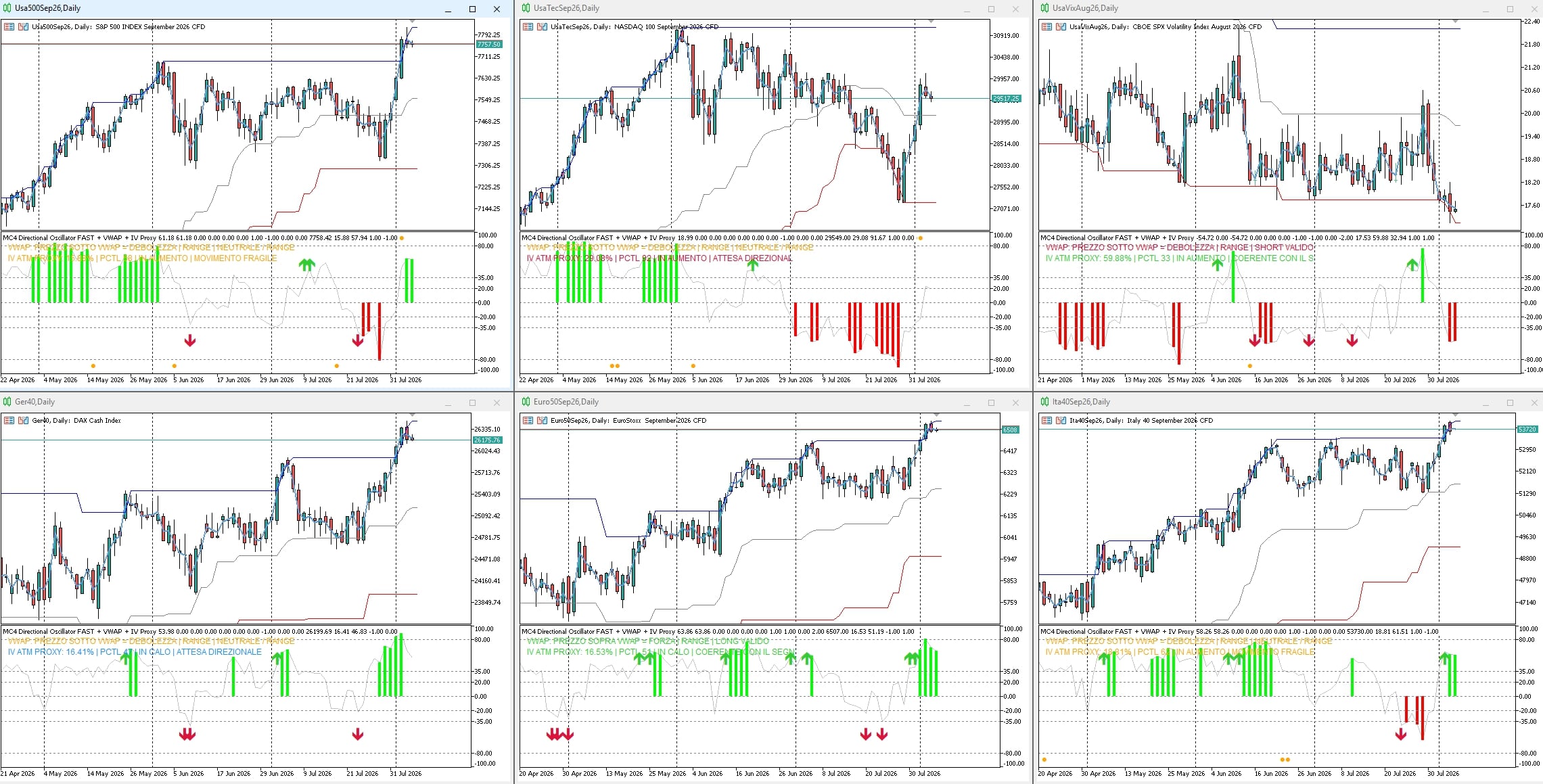Open Depth of Market on the UsaTecSep26 chart

[x=528, y=27]
